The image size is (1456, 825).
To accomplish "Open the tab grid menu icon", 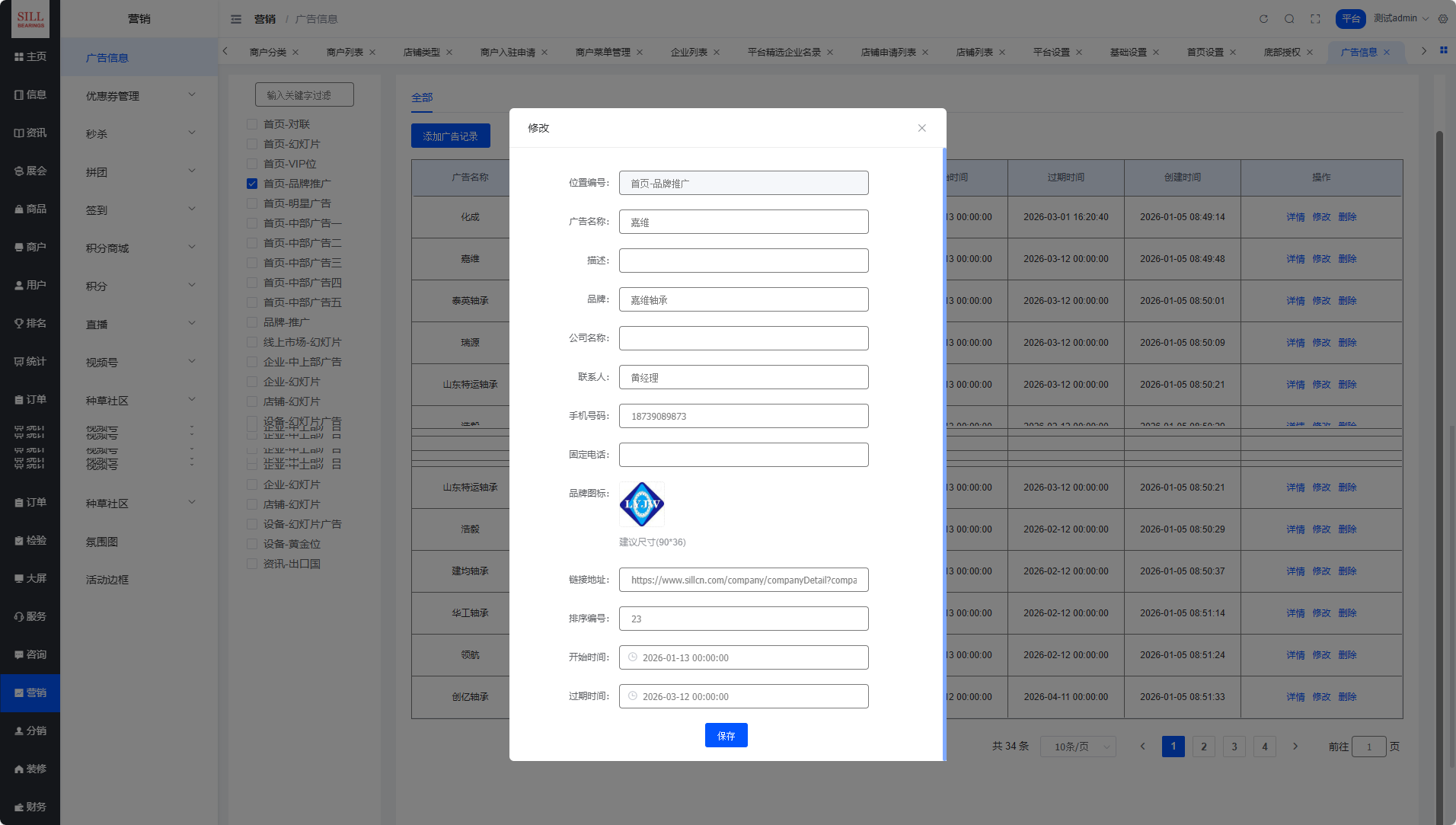I will click(x=1443, y=50).
